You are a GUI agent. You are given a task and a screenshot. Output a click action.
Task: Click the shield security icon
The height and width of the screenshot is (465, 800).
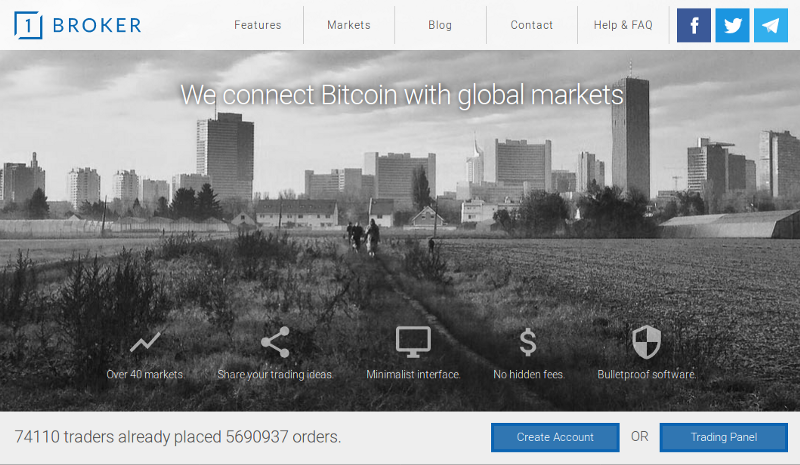coord(646,342)
